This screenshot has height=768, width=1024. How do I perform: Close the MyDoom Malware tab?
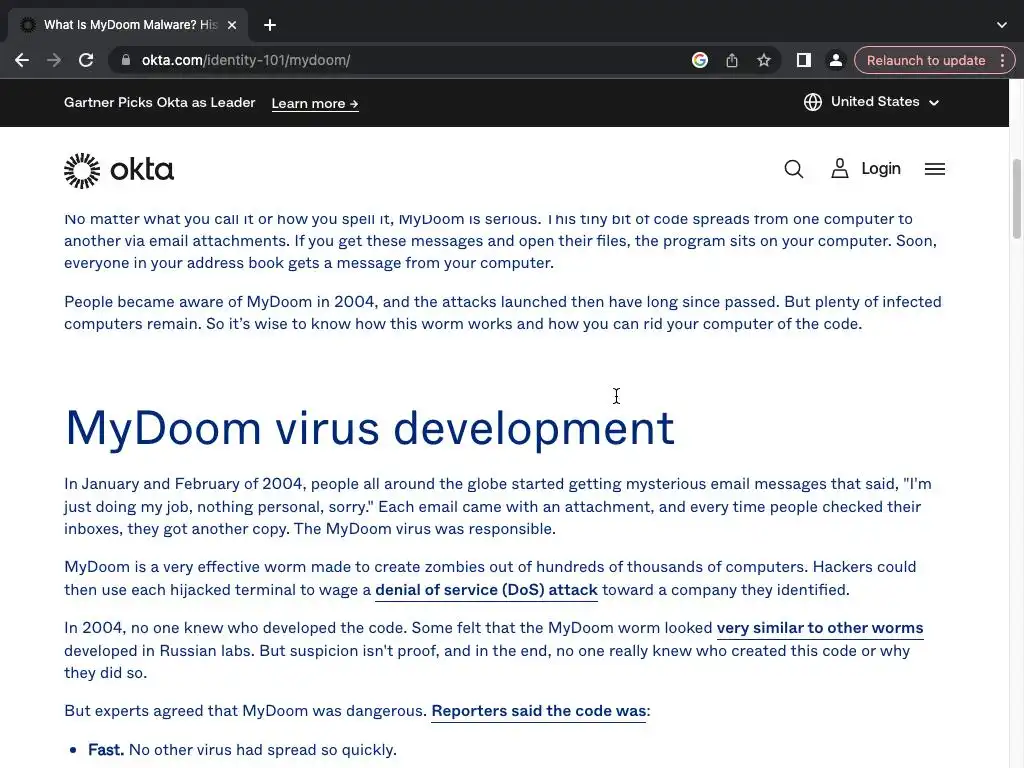tap(232, 25)
